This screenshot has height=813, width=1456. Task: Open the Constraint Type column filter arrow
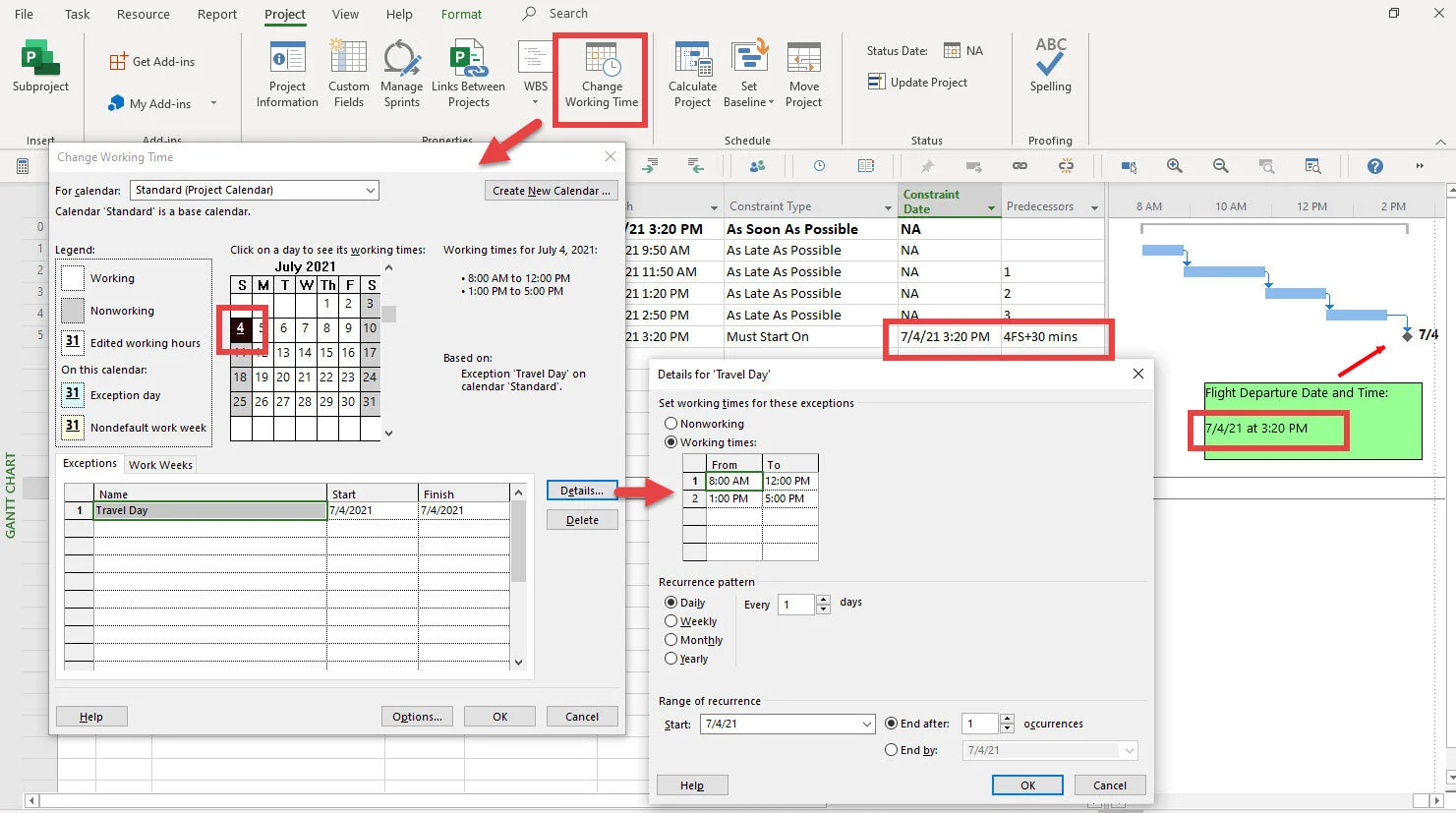[x=889, y=205]
